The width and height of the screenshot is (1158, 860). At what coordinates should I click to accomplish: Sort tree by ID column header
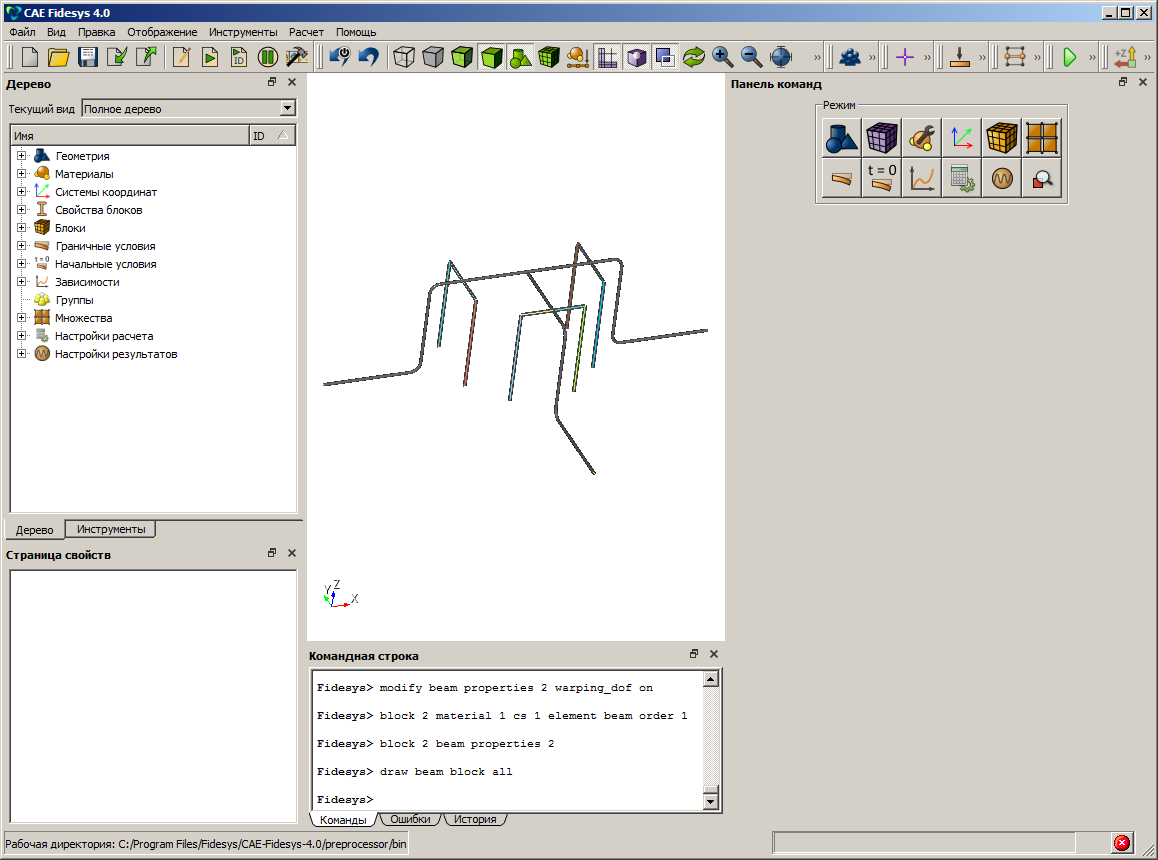(272, 135)
